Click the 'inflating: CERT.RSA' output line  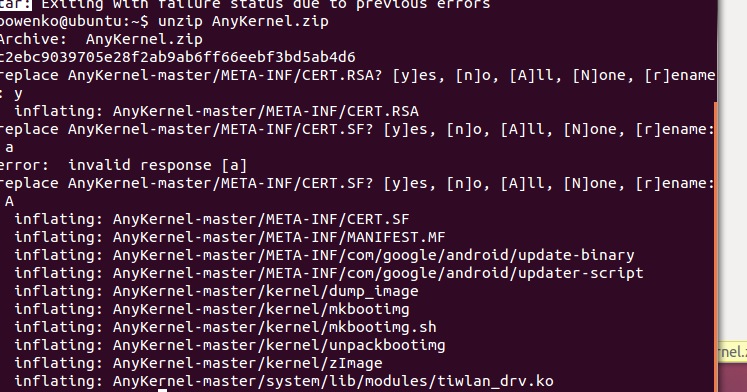click(x=217, y=111)
